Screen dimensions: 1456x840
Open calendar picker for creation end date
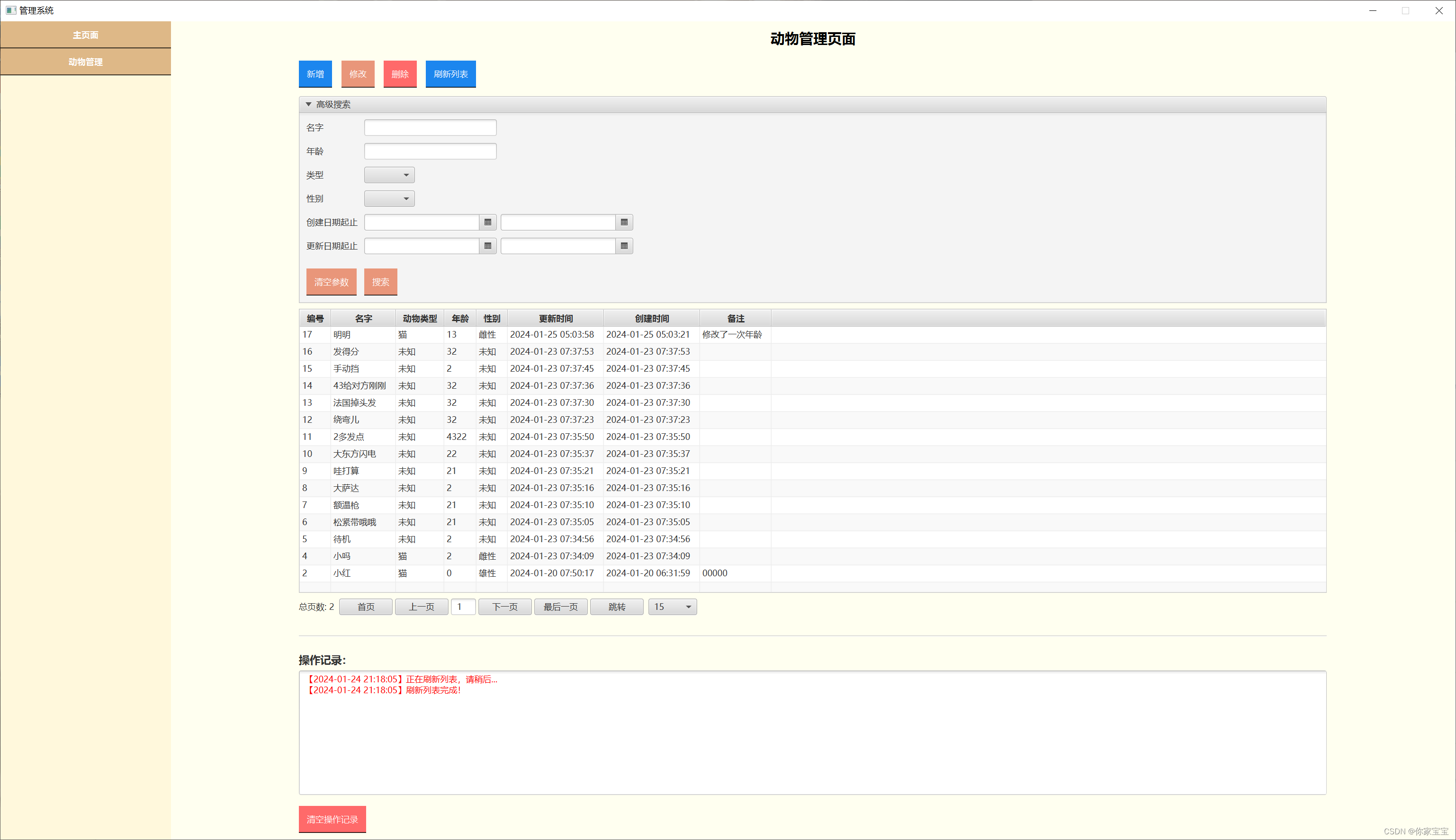point(624,222)
